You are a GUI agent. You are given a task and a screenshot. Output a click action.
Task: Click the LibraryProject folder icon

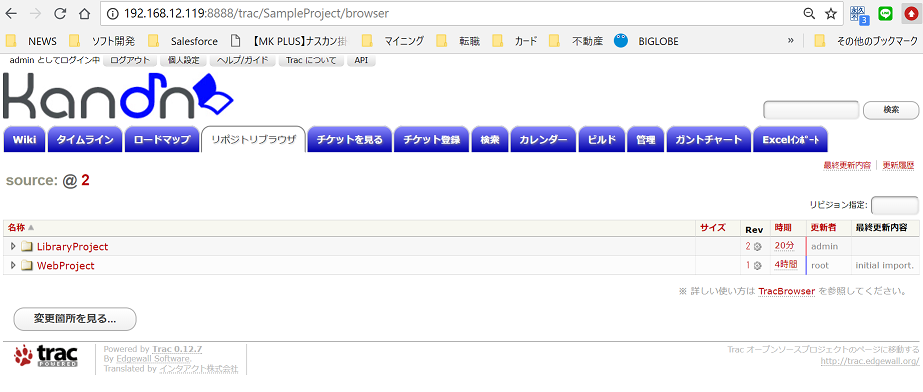point(26,247)
